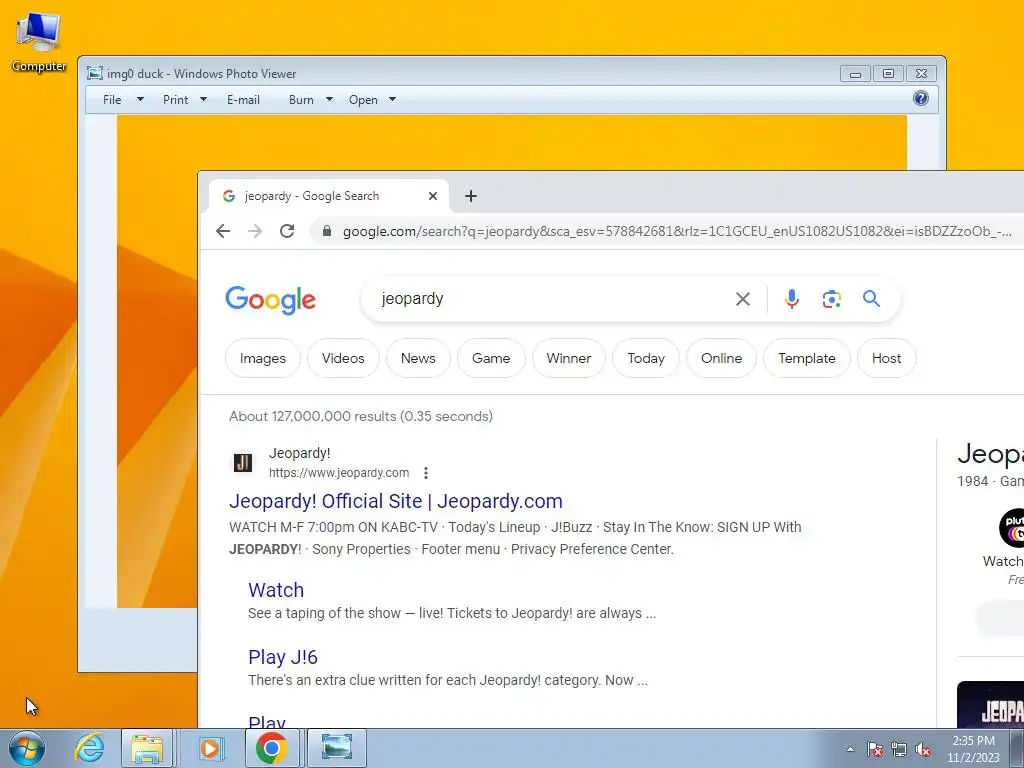Open Windows Explorer from taskbar
The image size is (1024, 768).
147,748
